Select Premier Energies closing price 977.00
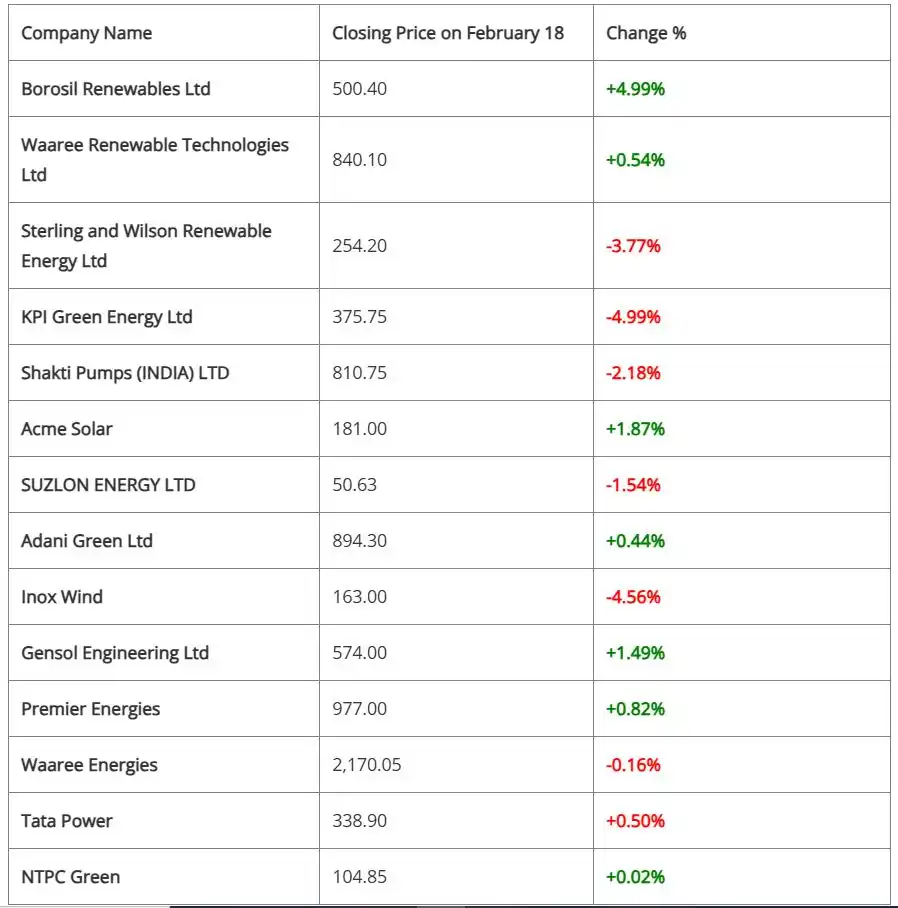Screen dimensions: 898x908 (x=360, y=709)
